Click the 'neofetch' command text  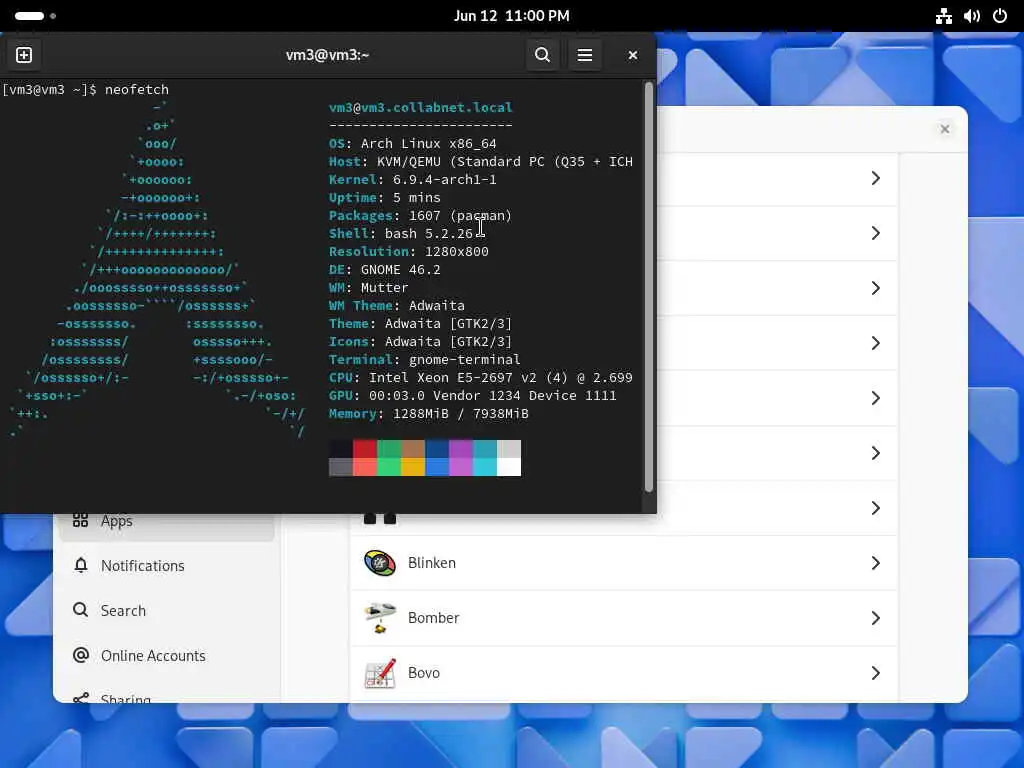136,89
